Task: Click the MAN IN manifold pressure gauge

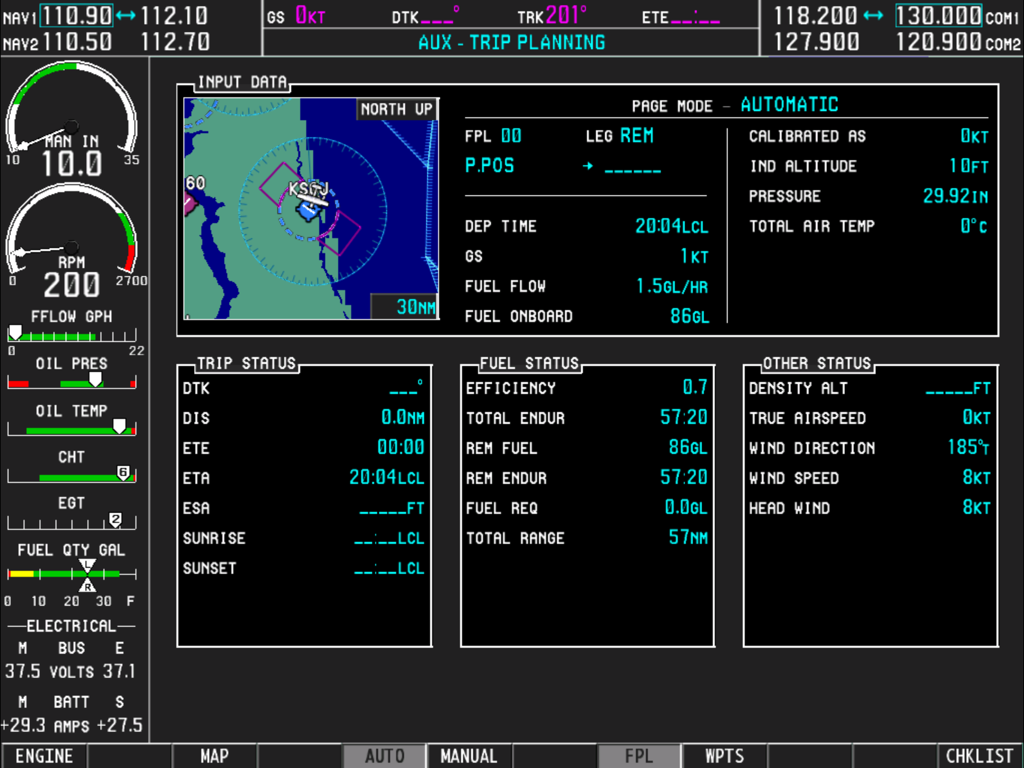Action: click(70, 130)
